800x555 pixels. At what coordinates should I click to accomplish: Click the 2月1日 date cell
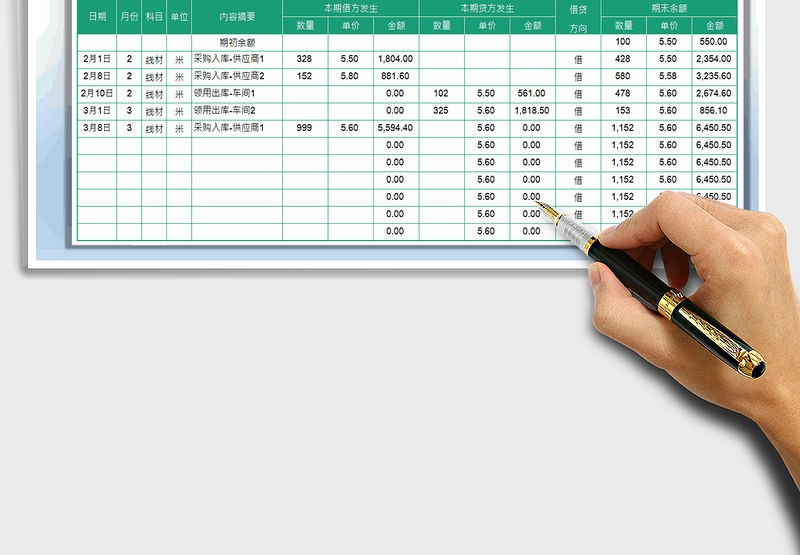97,59
